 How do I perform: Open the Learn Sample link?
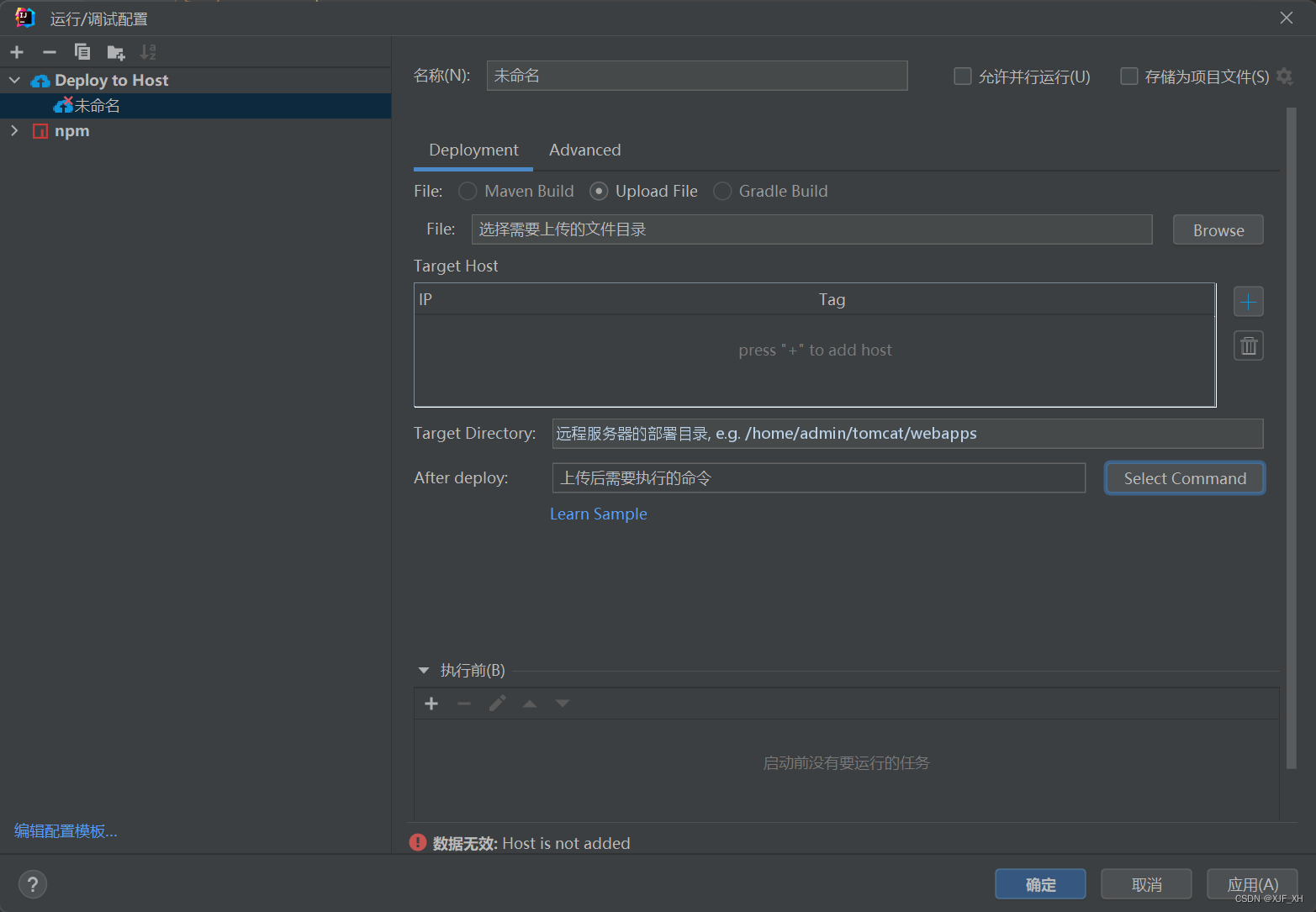[x=598, y=514]
